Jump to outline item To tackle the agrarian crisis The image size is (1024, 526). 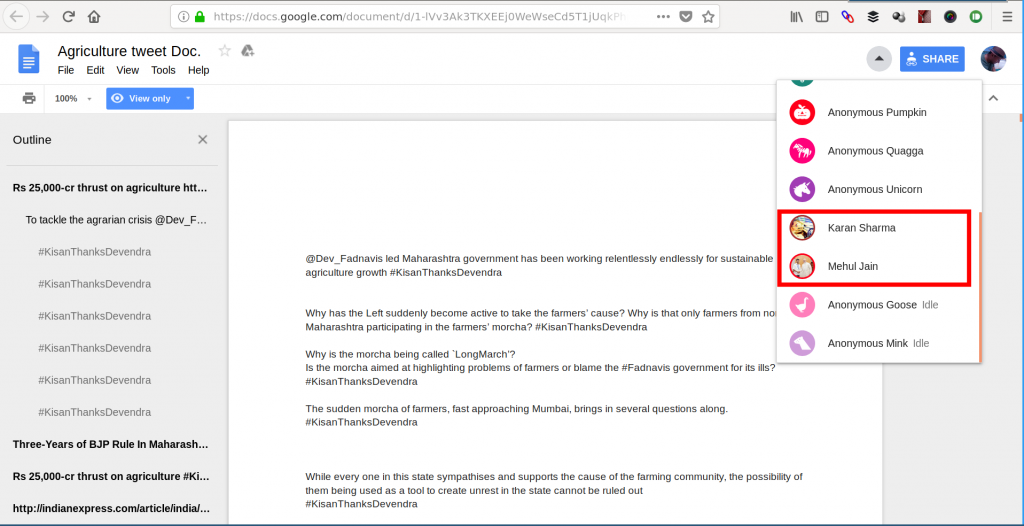click(x=116, y=220)
